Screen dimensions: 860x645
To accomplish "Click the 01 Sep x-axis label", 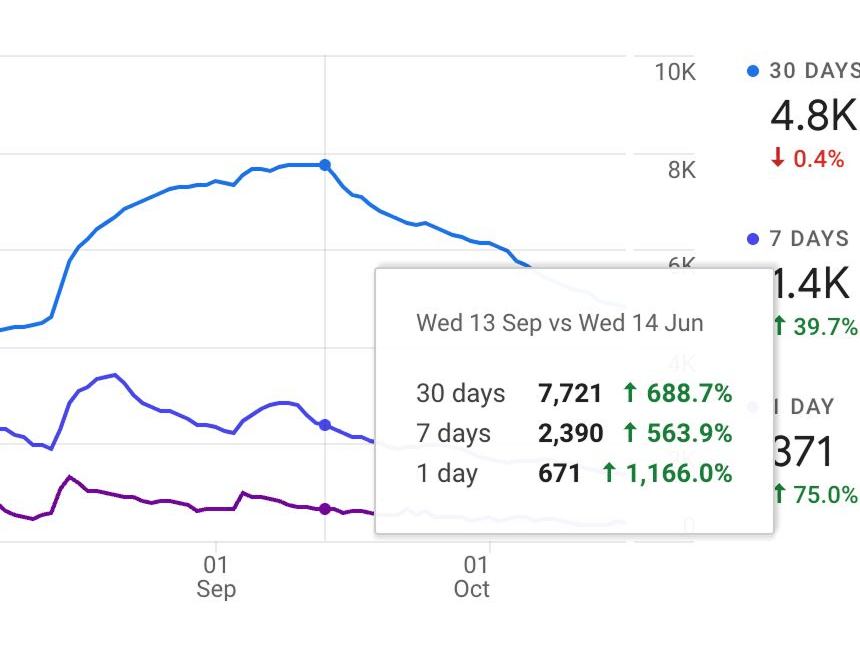I will click(x=216, y=576).
